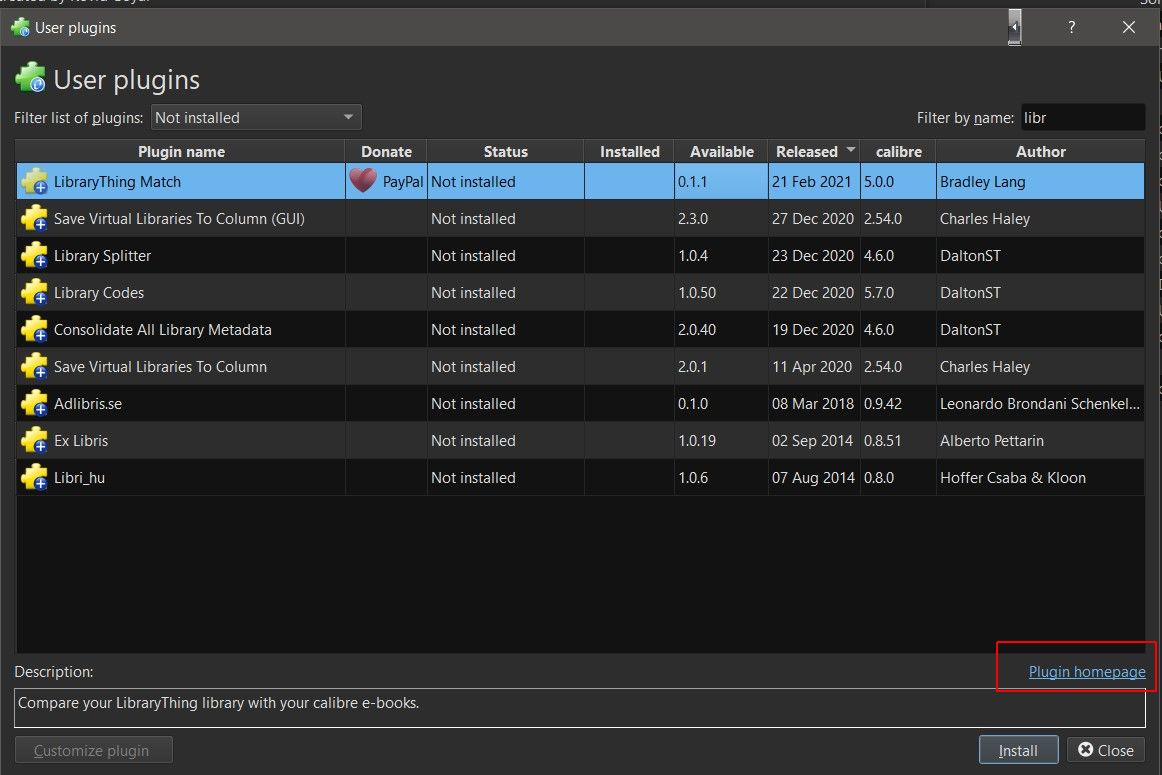Click the PayPal donate link text
The height and width of the screenshot is (775, 1162).
tap(402, 182)
